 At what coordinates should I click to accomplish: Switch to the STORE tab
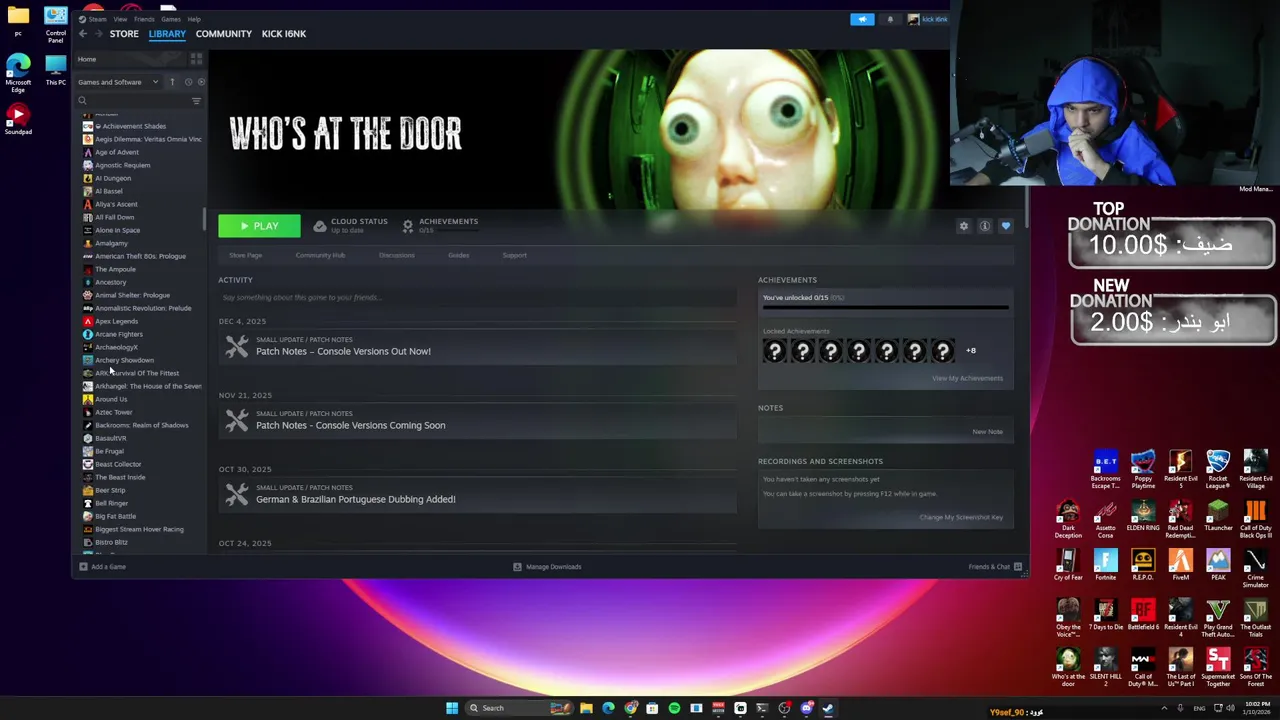(x=124, y=34)
